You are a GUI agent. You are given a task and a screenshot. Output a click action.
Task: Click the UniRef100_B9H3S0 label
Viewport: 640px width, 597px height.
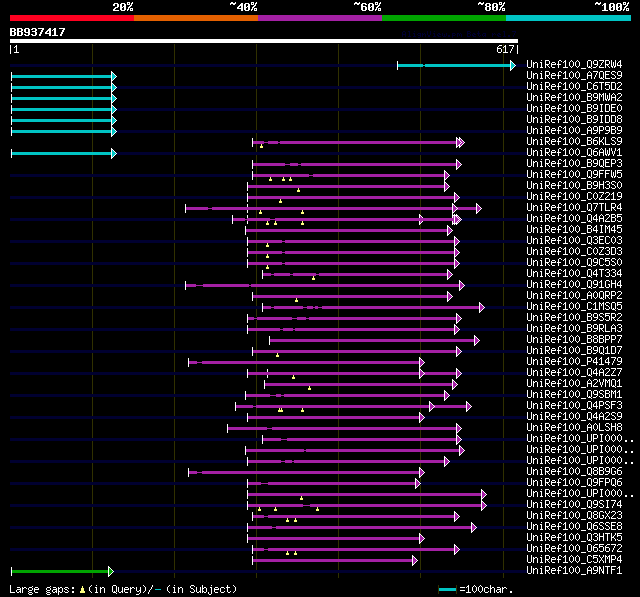tap(574, 186)
